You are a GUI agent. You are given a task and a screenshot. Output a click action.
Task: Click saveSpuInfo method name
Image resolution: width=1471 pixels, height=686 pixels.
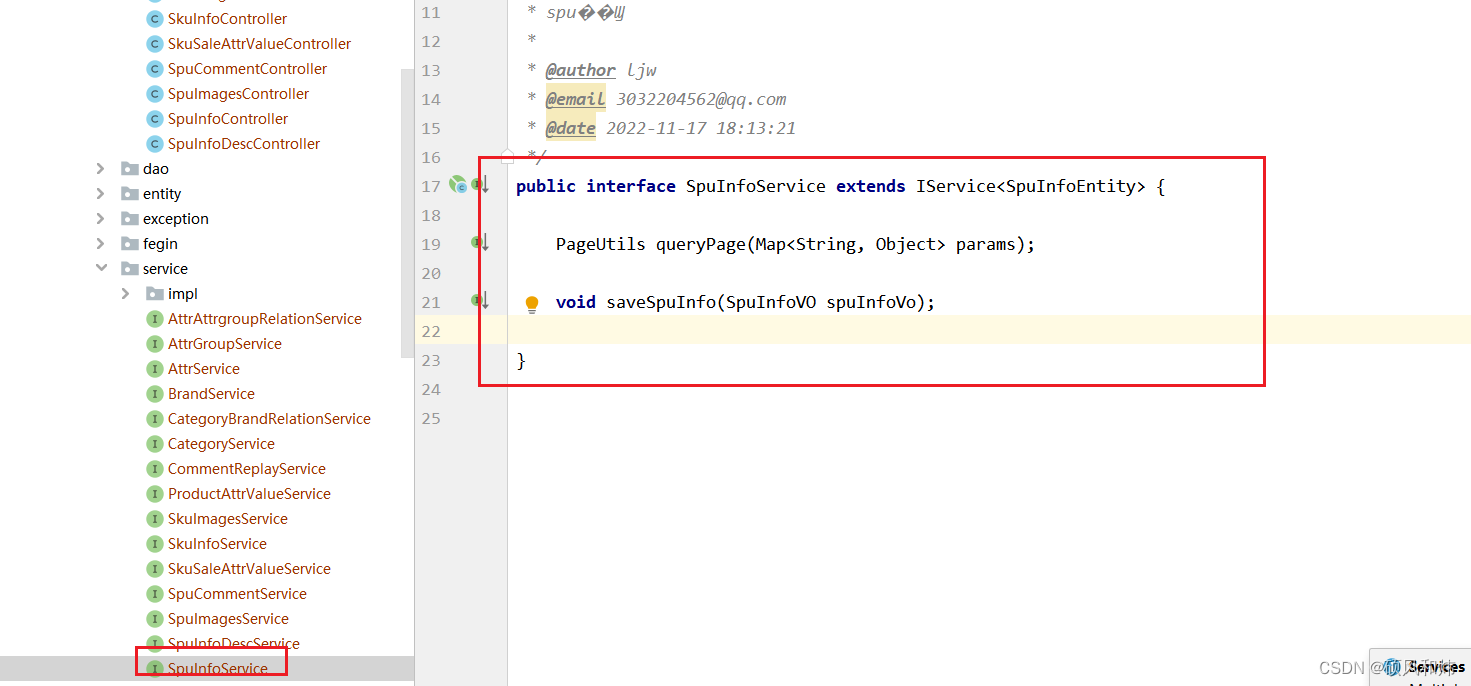661,302
